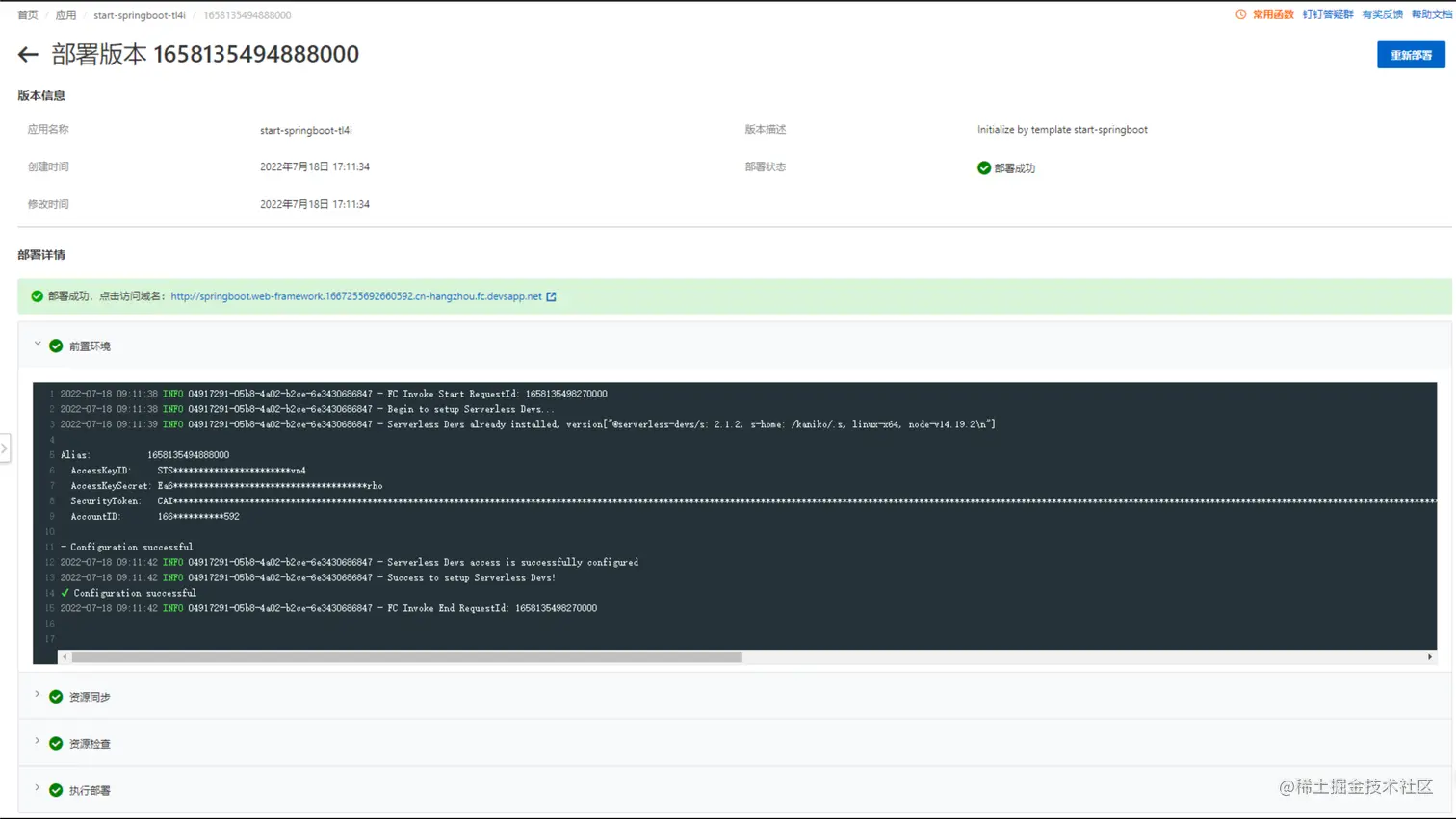Image resolution: width=1456 pixels, height=819 pixels.
Task: Collapse the 前置环境 log section
Action: 37,345
